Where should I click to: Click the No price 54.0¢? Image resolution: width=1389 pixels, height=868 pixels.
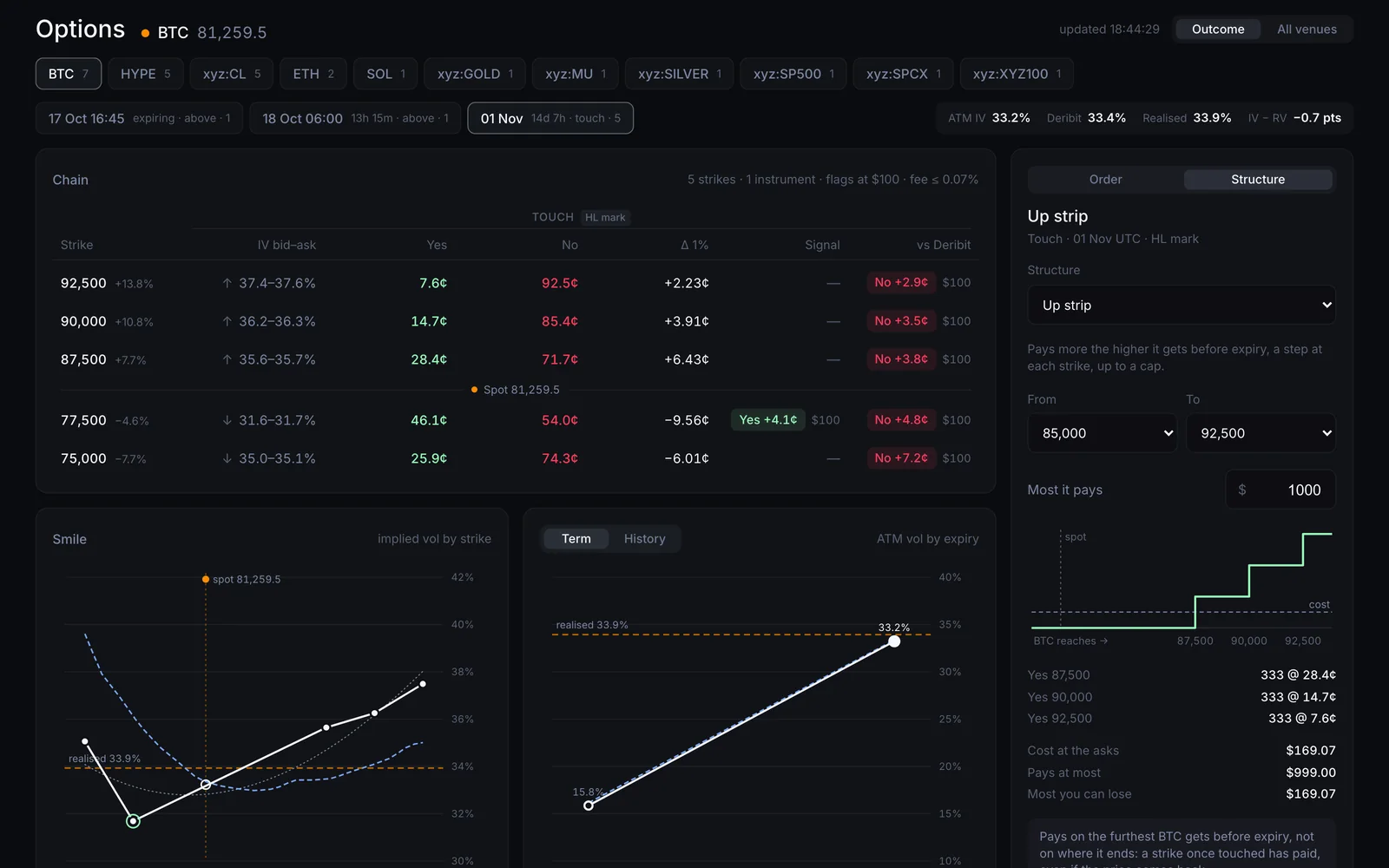[560, 420]
